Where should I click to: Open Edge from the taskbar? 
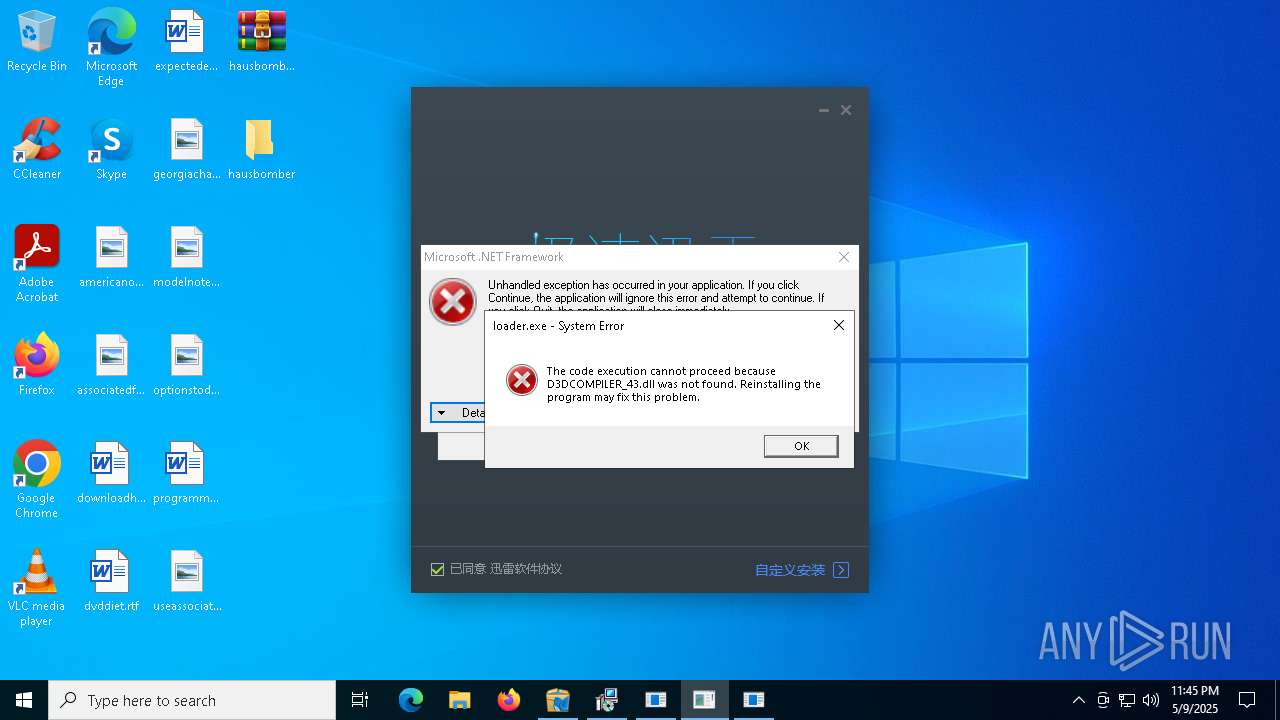click(411, 700)
